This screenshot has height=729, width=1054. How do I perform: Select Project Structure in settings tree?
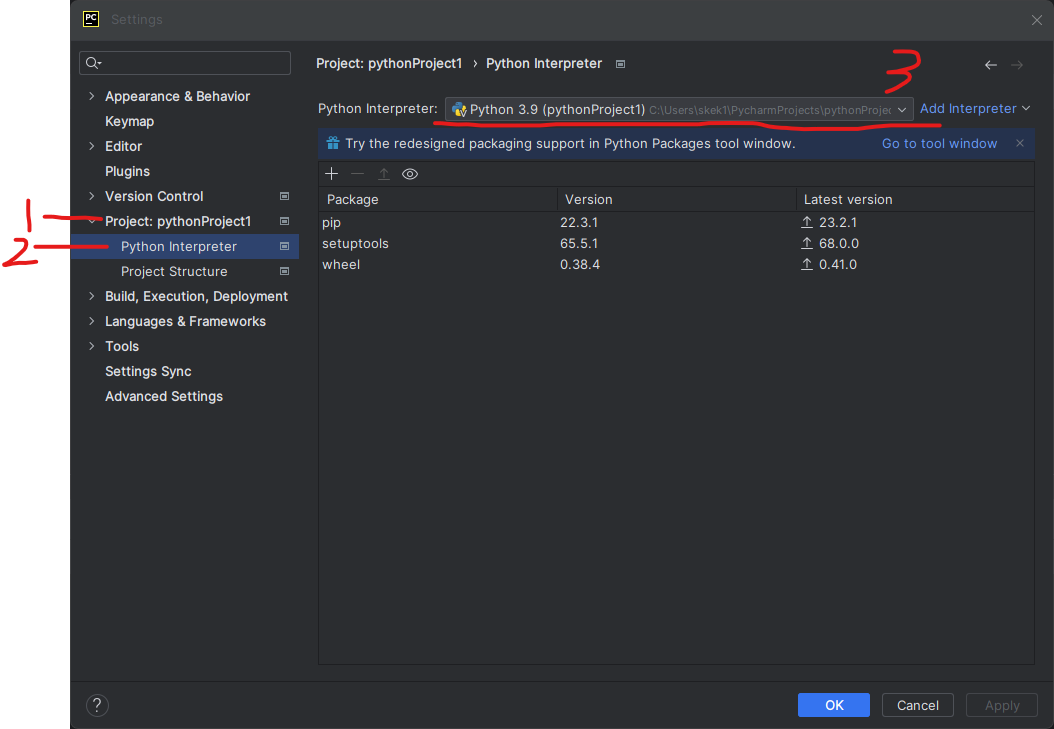174,271
